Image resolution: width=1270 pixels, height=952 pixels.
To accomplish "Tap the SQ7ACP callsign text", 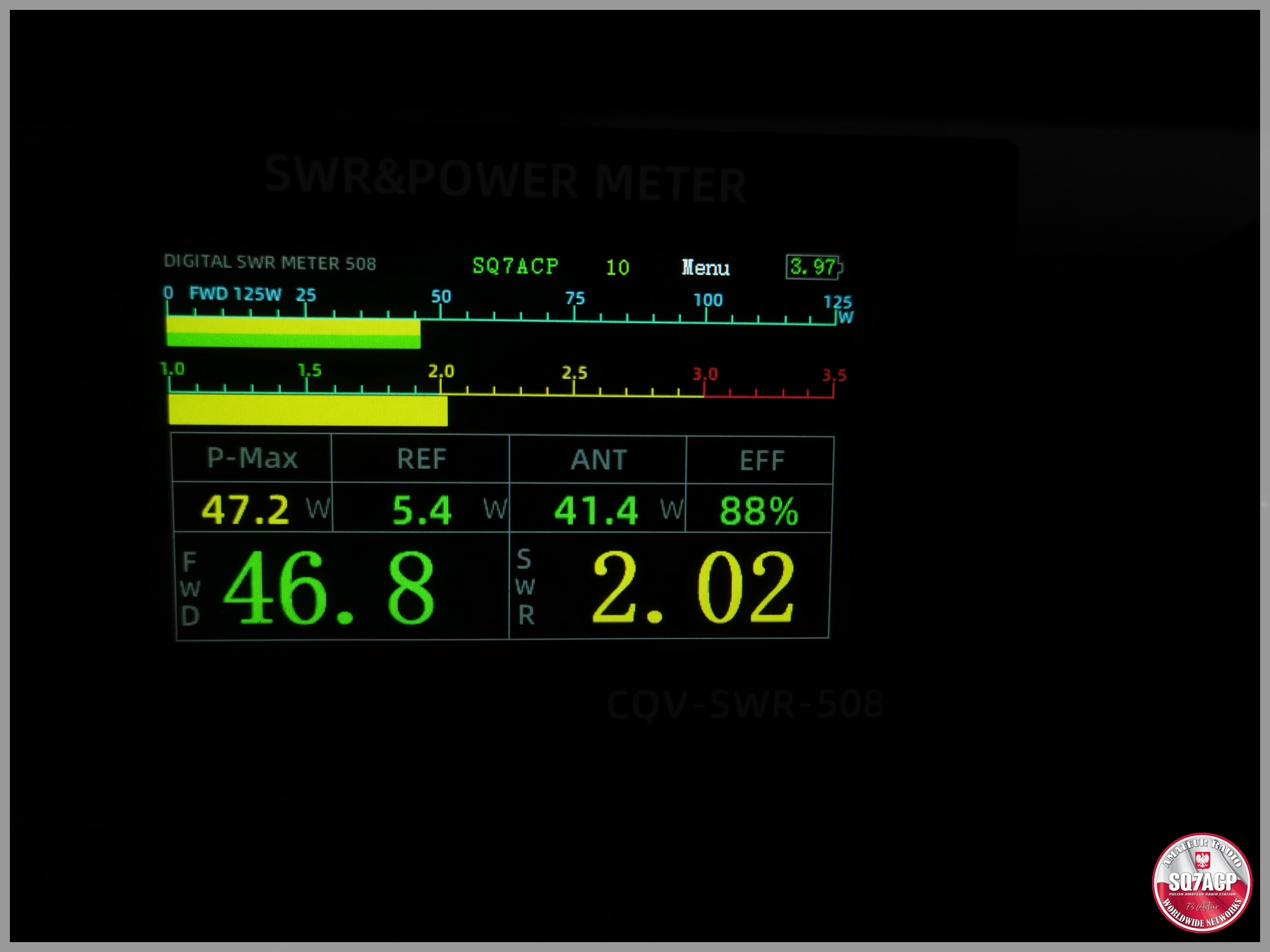I will coord(515,266).
